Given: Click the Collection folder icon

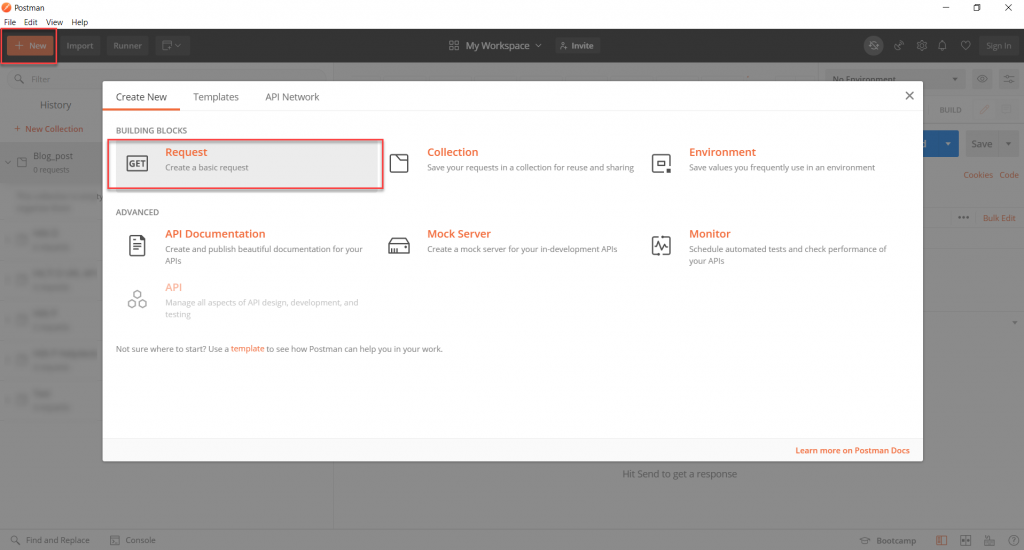Looking at the screenshot, I should point(399,163).
